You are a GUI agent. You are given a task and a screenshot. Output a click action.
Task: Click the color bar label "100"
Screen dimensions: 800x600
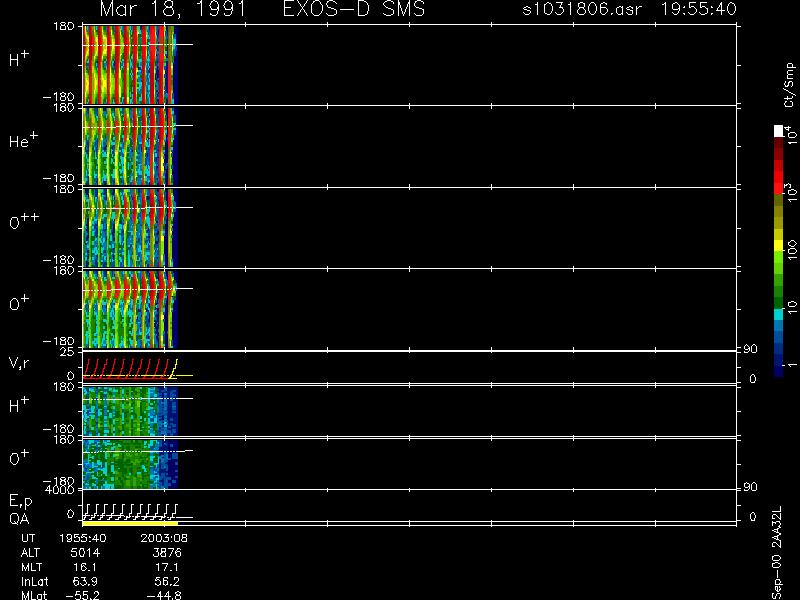click(x=792, y=251)
